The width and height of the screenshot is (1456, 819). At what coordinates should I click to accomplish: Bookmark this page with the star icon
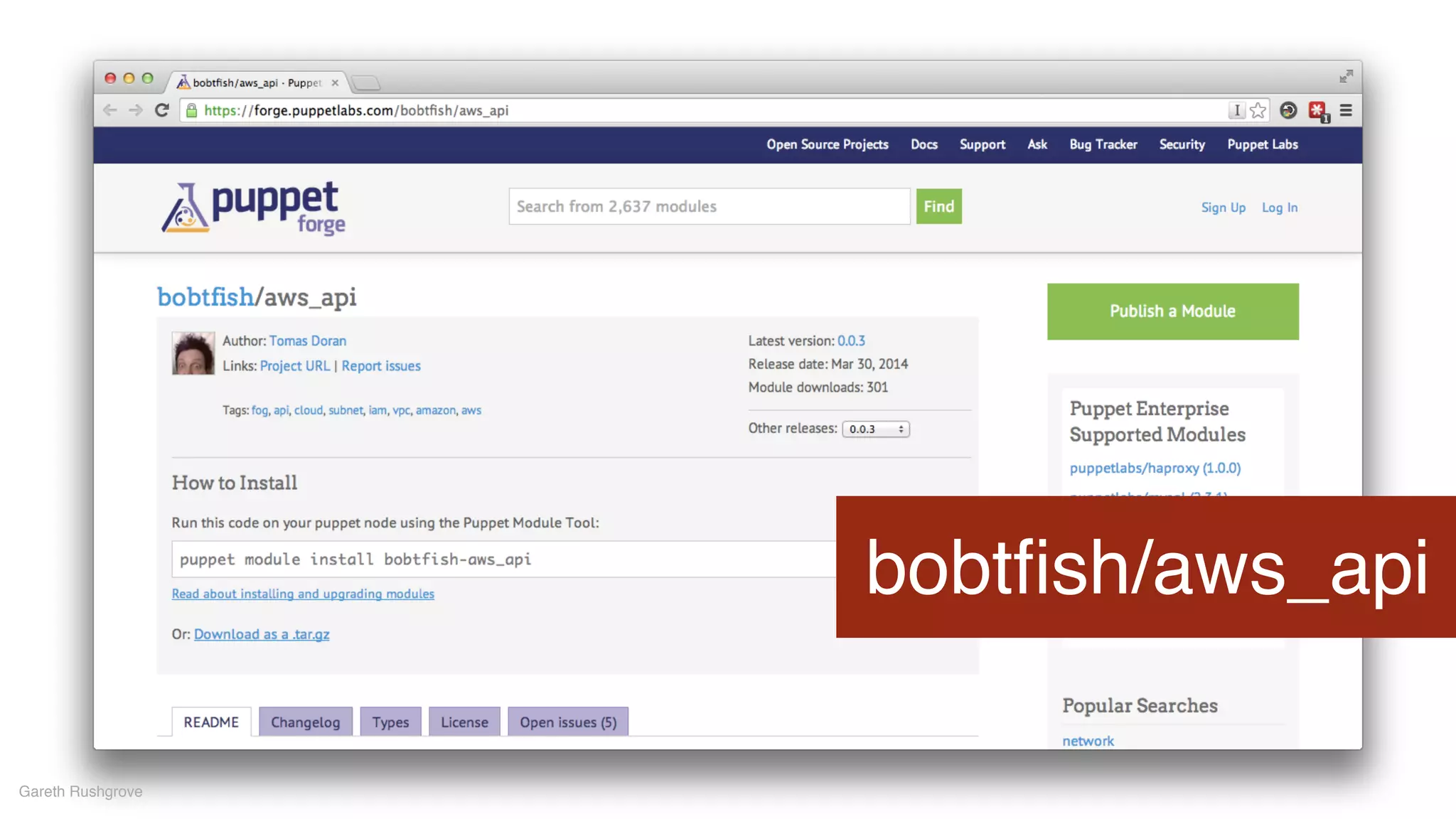1258,110
